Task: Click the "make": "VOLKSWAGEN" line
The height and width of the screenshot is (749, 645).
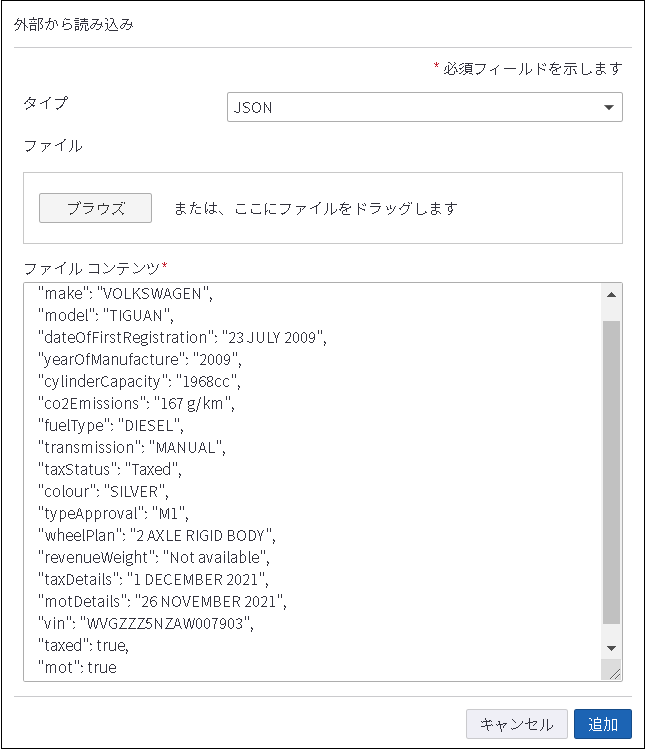Action: pyautogui.click(x=125, y=293)
